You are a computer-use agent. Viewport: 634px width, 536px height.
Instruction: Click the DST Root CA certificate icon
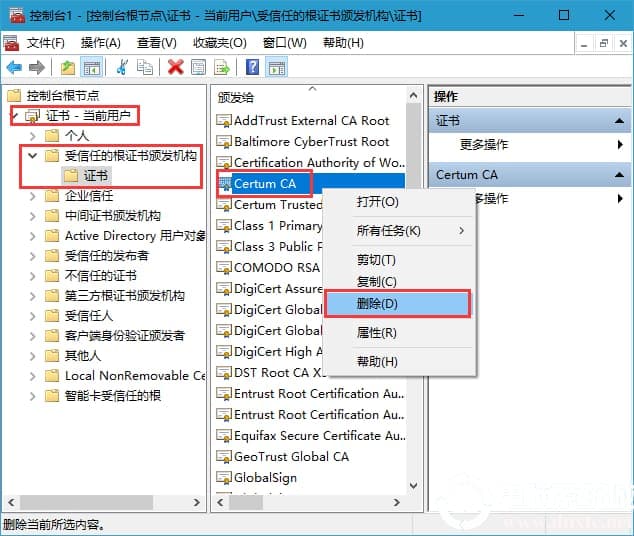click(x=224, y=373)
